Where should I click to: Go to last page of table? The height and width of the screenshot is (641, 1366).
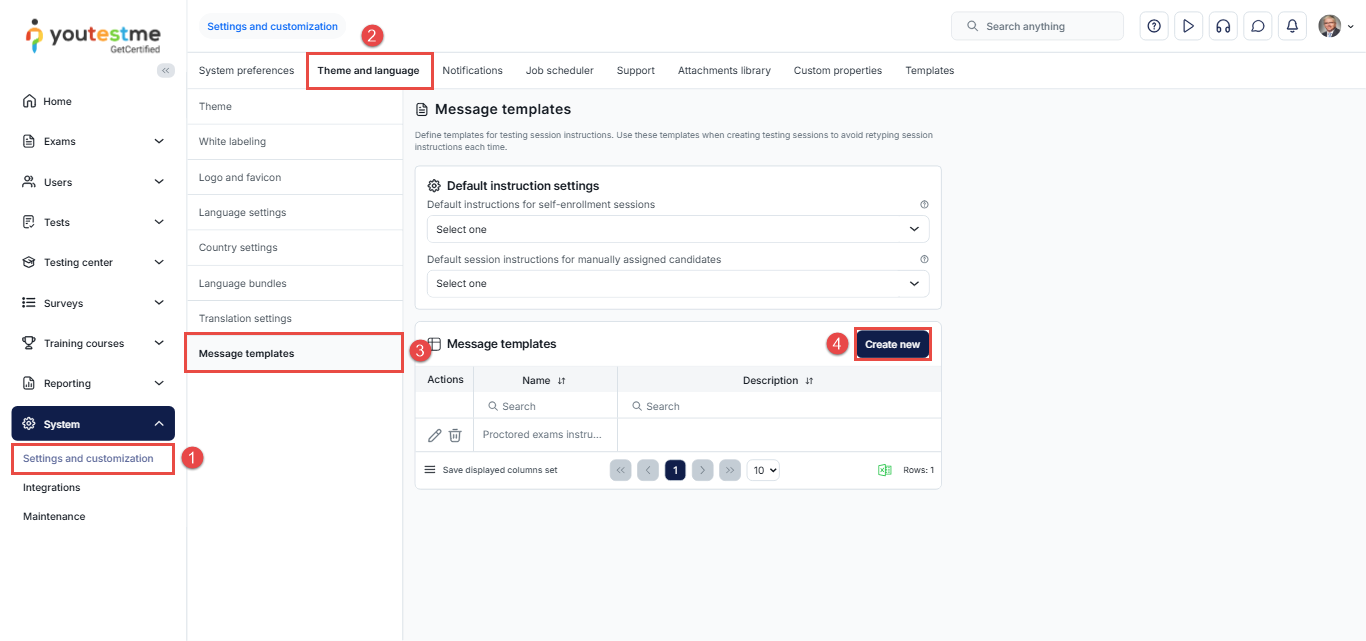(730, 470)
